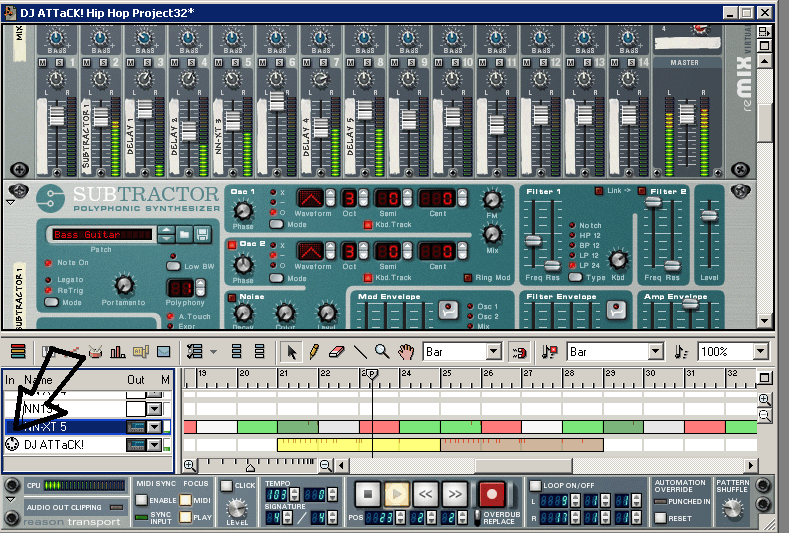The height and width of the screenshot is (533, 789).
Task: Toggle Ring Mod on Subtractor
Action: coord(467,277)
